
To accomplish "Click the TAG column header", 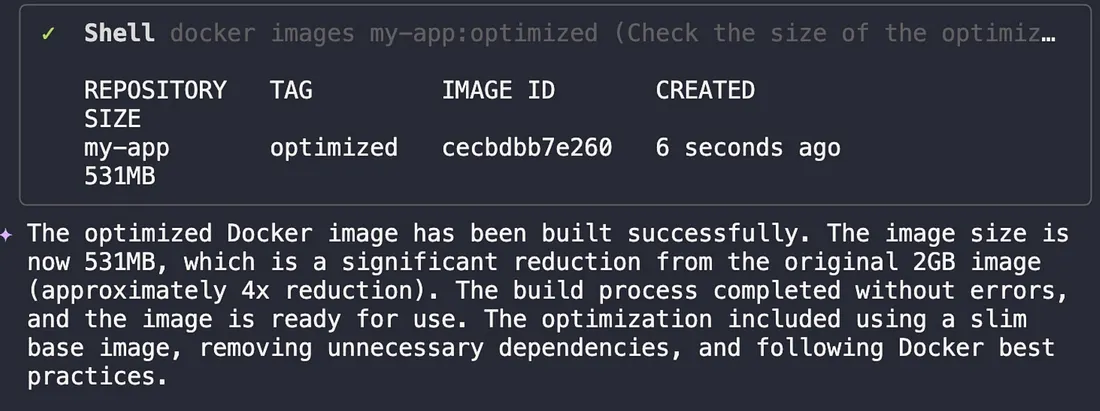I will coord(291,90).
